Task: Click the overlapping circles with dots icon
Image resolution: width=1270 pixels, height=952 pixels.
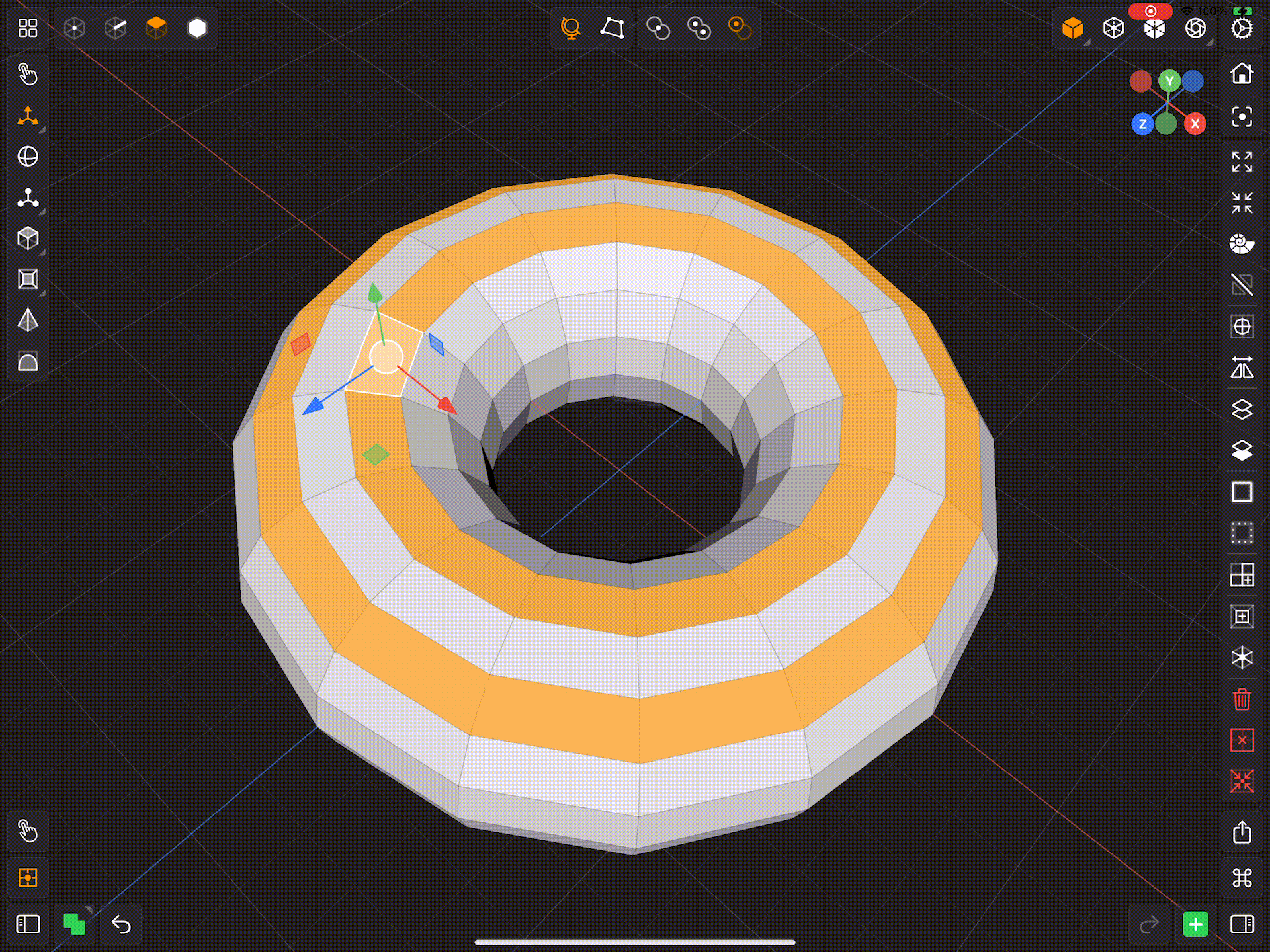Action: coord(699,28)
